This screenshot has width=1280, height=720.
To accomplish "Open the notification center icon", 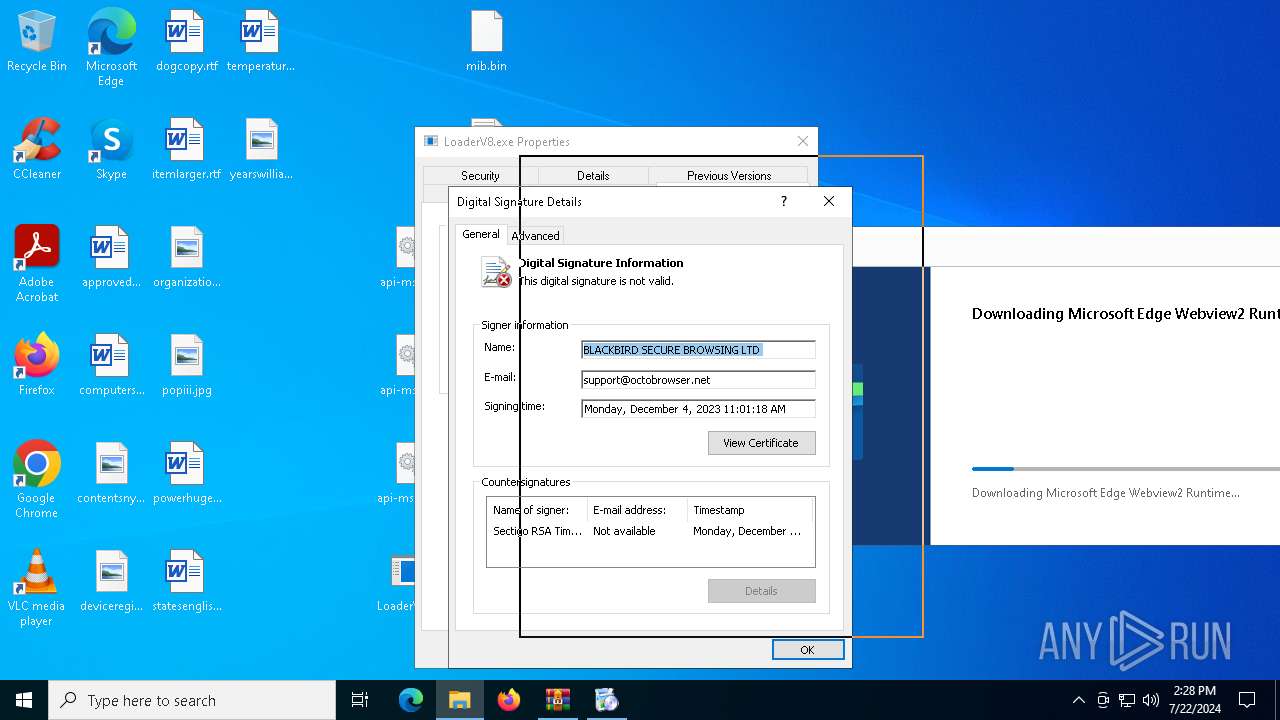I will [1247, 700].
